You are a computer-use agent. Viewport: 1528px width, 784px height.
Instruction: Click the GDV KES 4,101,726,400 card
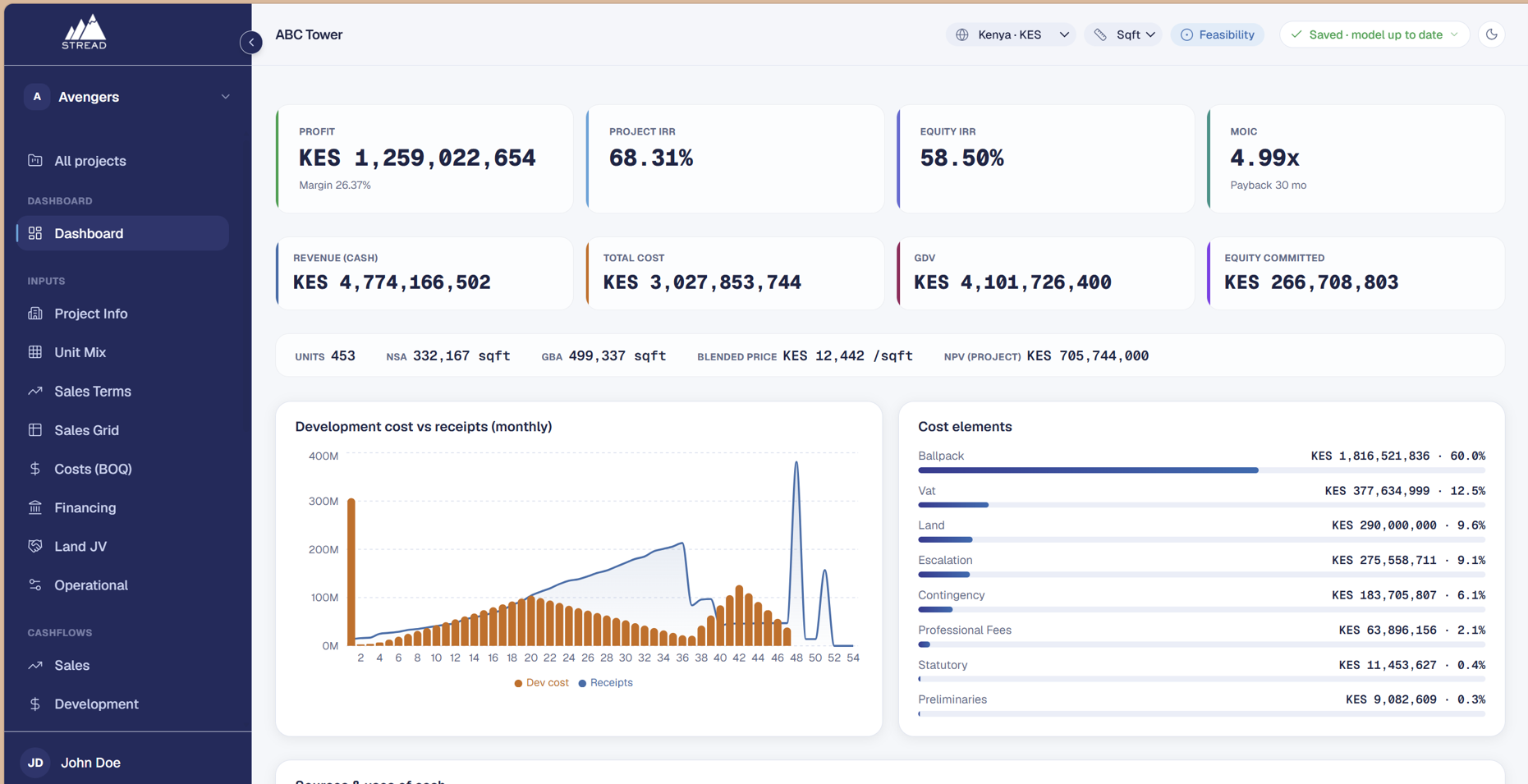coord(1046,273)
